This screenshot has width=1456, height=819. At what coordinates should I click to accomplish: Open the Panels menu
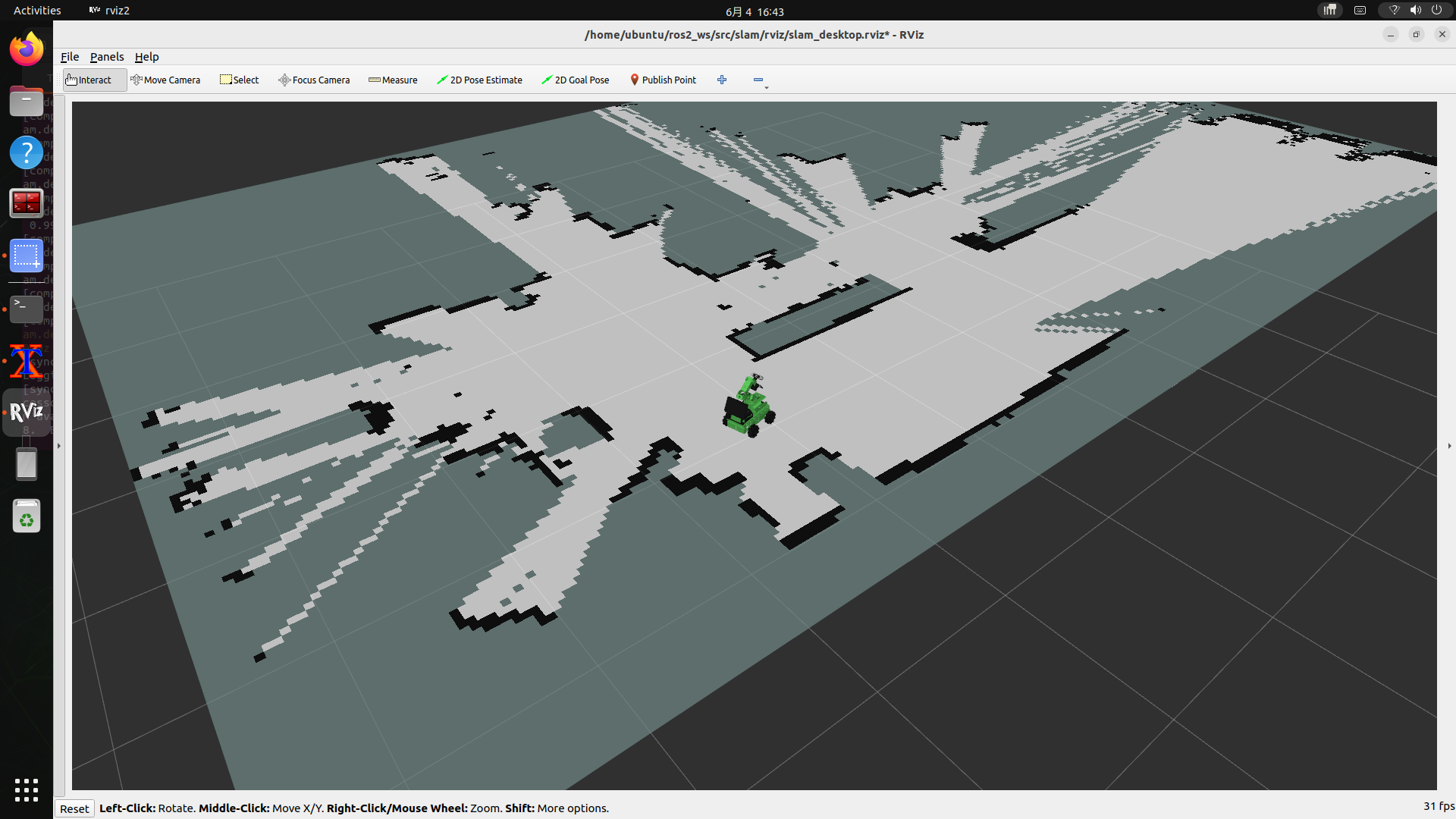107,57
